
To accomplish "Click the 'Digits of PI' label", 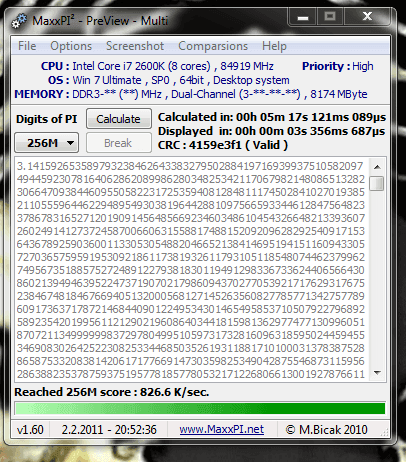I will (x=46, y=119).
